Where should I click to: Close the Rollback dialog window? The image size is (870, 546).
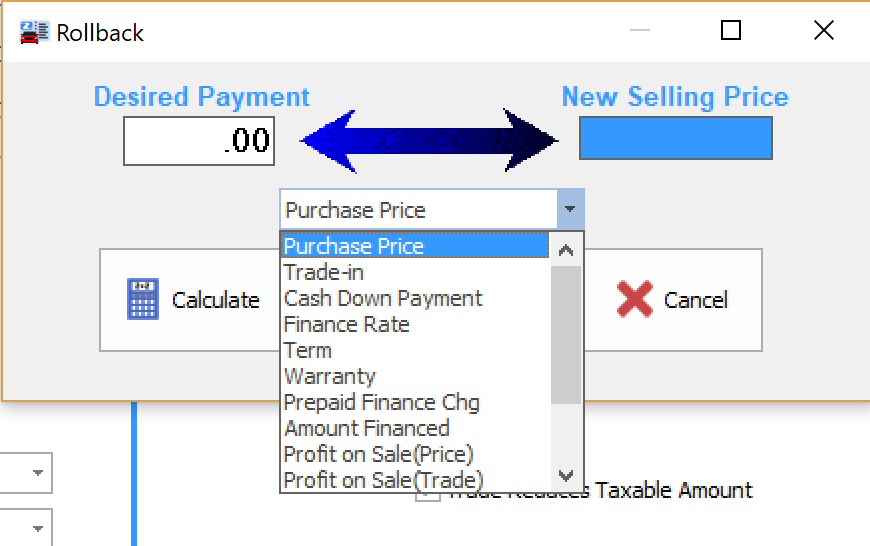coord(823,31)
